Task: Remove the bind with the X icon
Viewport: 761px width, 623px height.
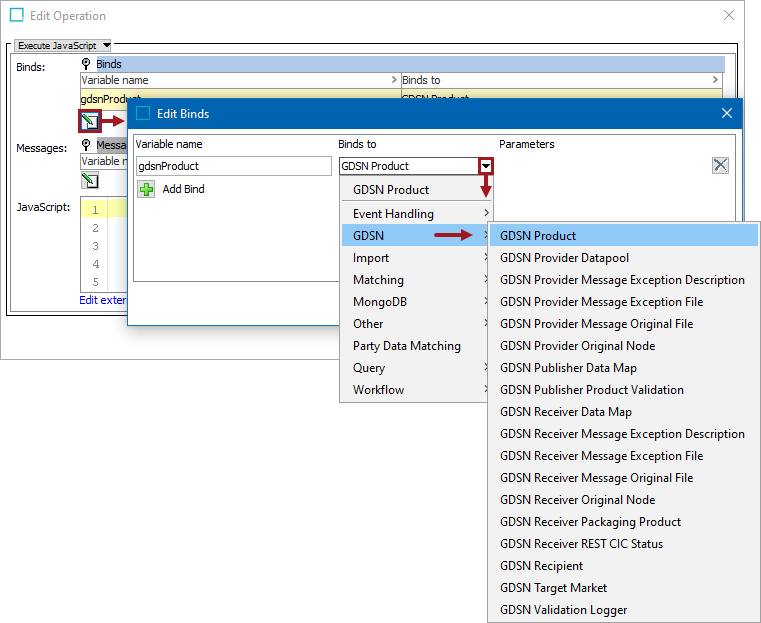Action: coord(720,166)
